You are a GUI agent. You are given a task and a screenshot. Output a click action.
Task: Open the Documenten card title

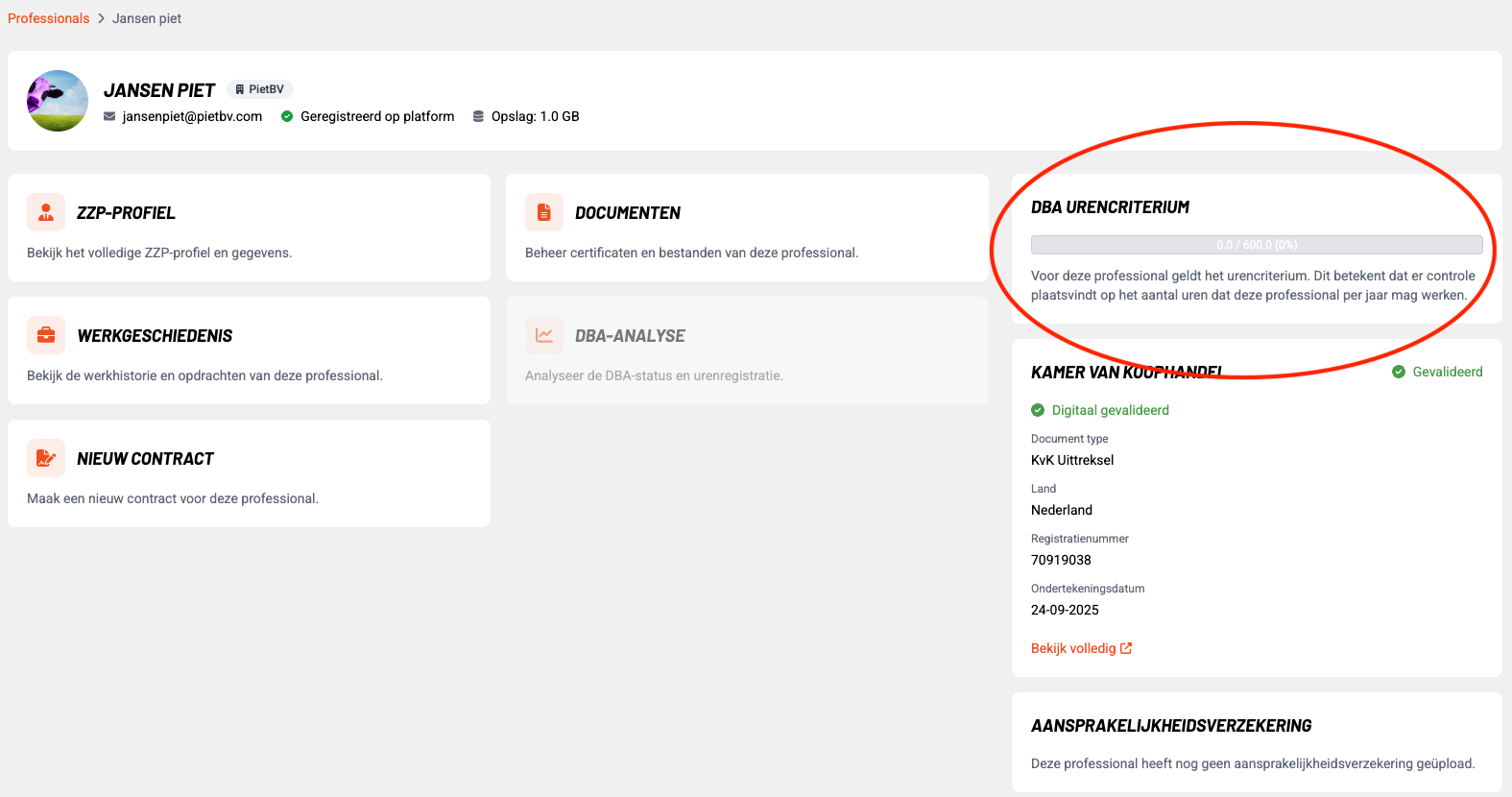[x=628, y=213]
